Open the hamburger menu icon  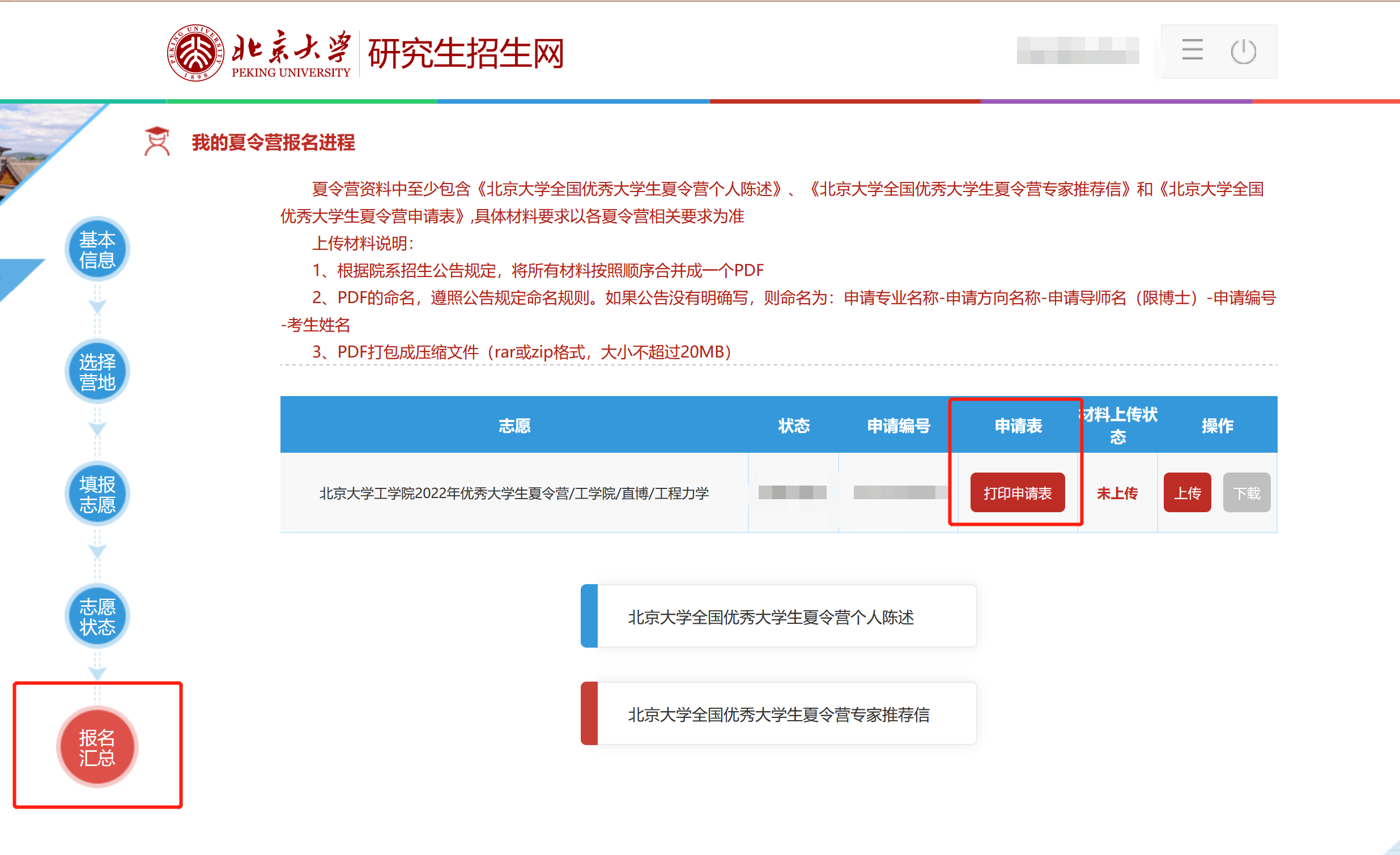[1192, 50]
